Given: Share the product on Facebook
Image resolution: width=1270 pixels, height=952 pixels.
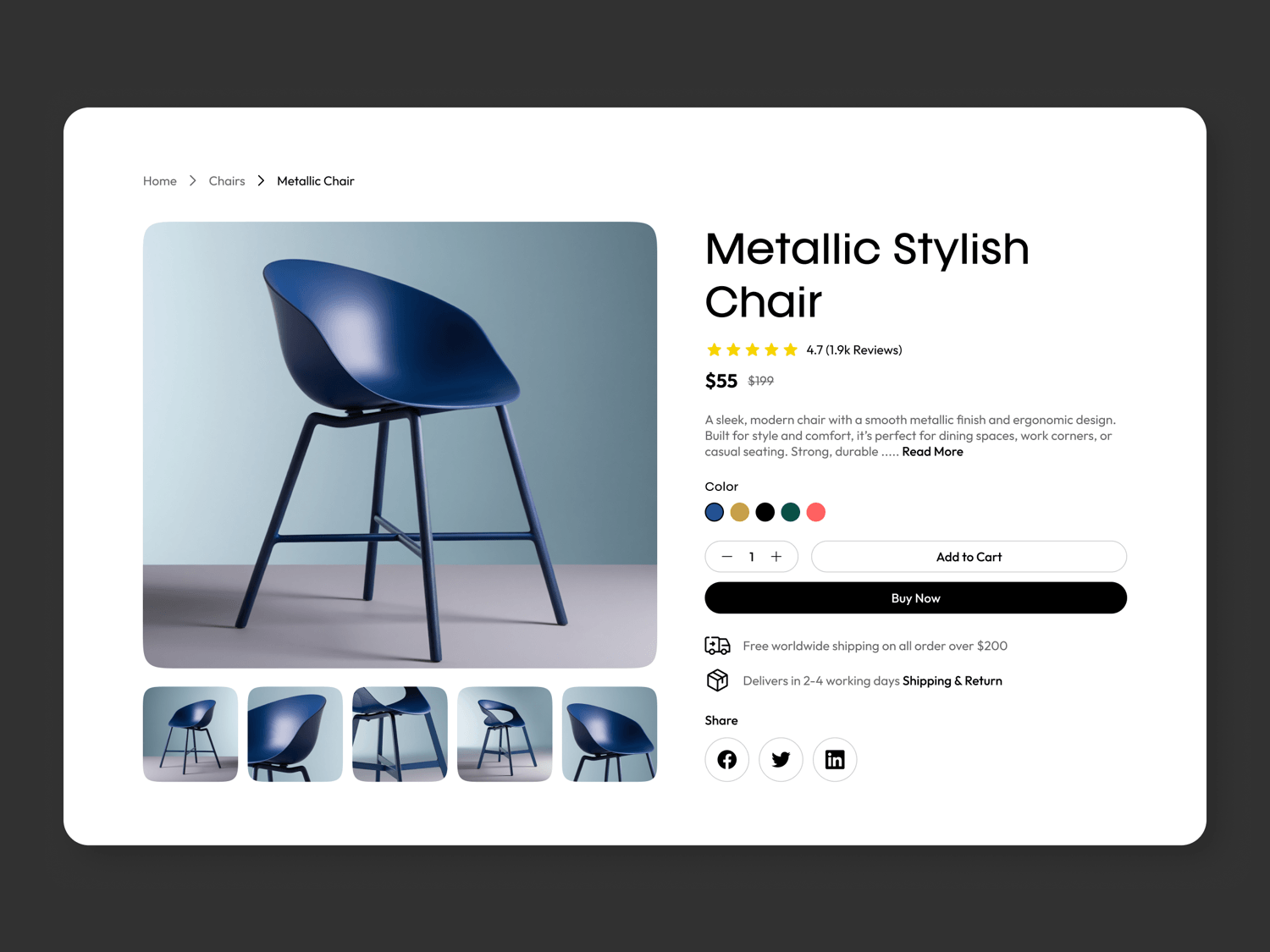Looking at the screenshot, I should pos(726,759).
